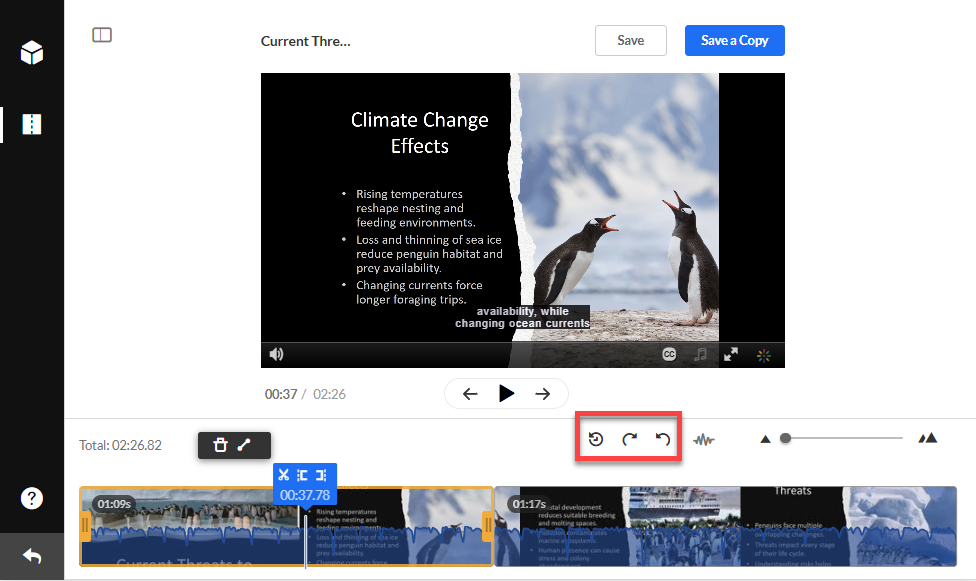
Task: Select the 01:17s timeline clip
Action: click(x=725, y=526)
